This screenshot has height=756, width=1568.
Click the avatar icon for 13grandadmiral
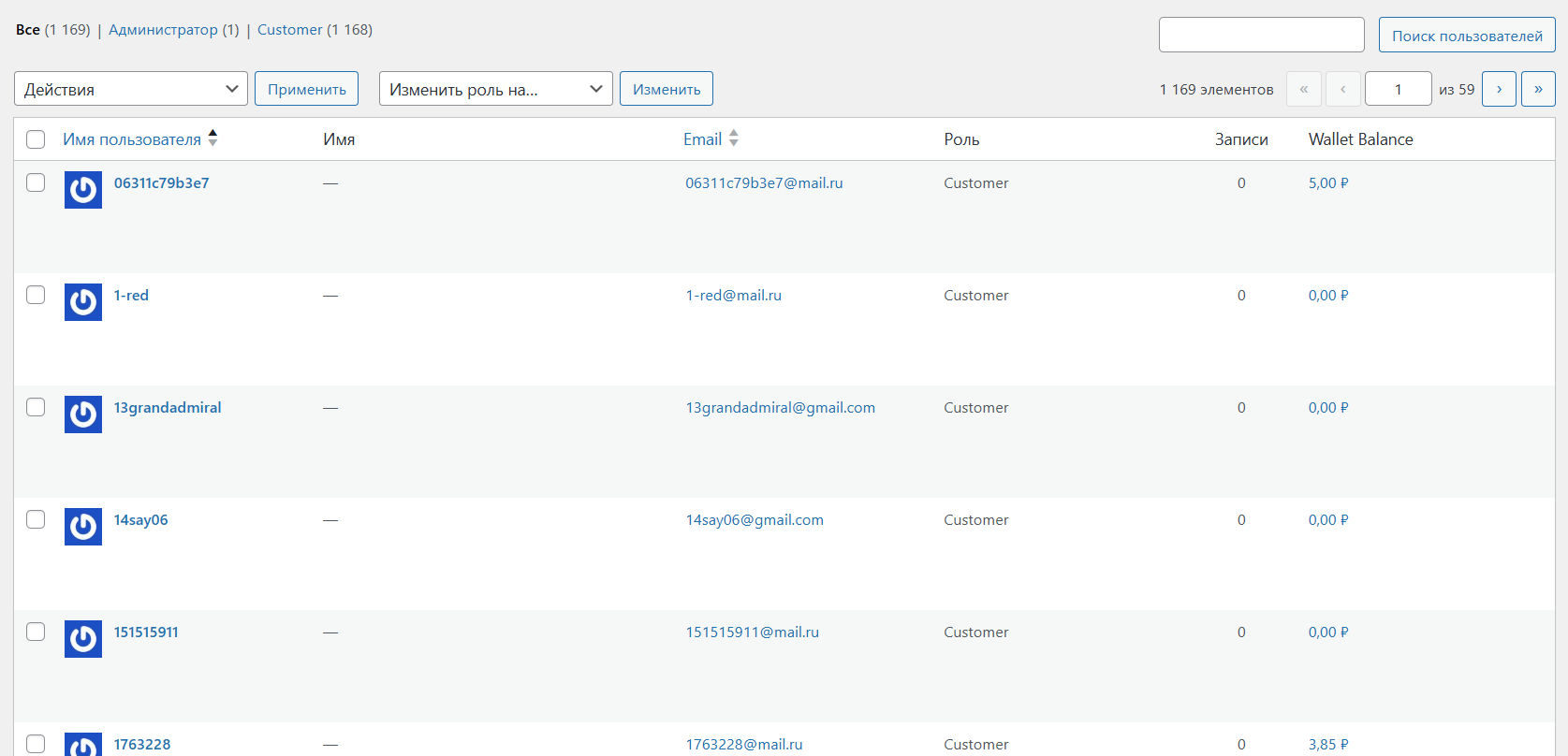[83, 414]
